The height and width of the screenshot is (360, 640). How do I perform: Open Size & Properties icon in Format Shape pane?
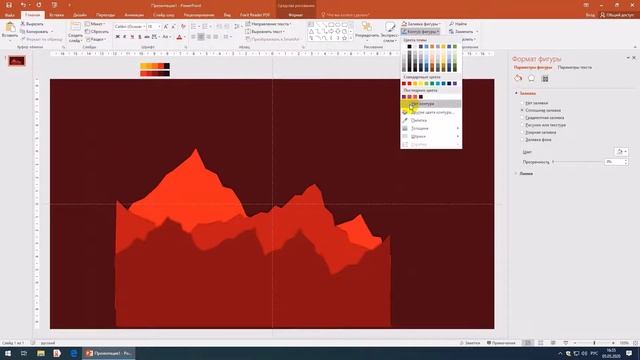[545, 78]
